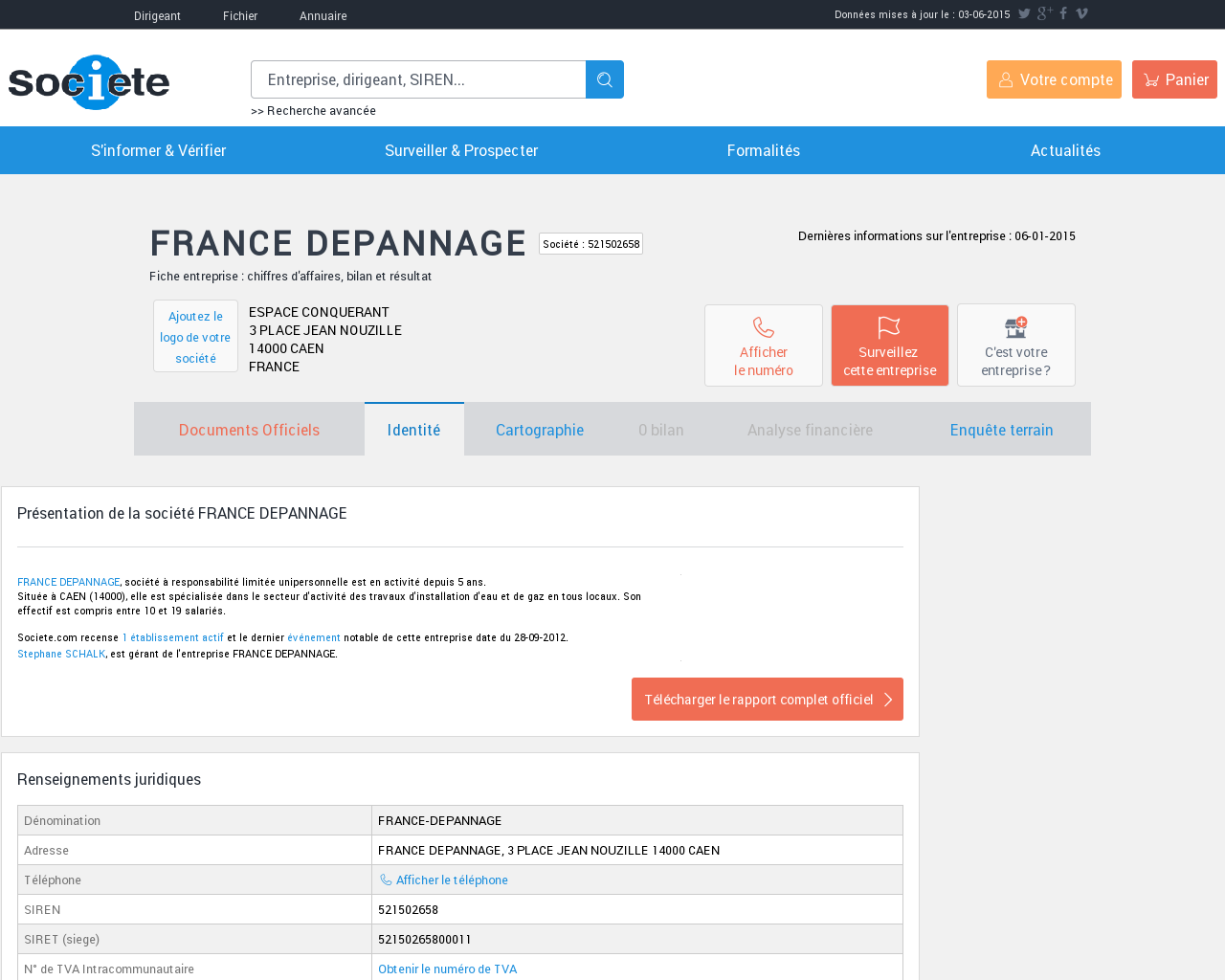This screenshot has height=980, width=1225.
Task: Open the FRANCE DEPANNAGE link in presentation
Action: 68,582
